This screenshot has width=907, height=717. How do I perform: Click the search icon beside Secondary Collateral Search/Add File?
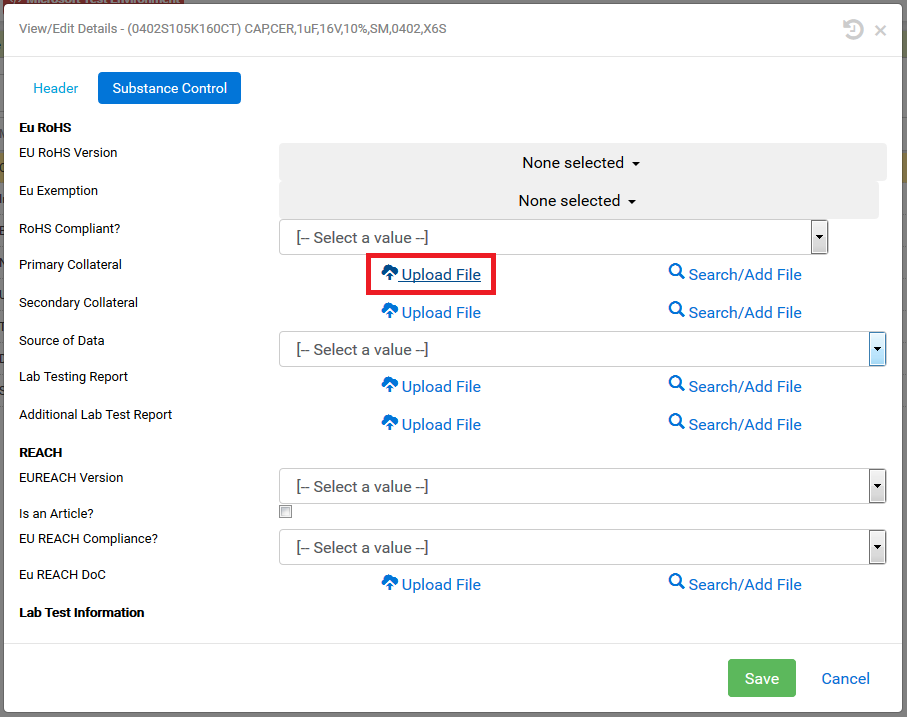click(676, 312)
